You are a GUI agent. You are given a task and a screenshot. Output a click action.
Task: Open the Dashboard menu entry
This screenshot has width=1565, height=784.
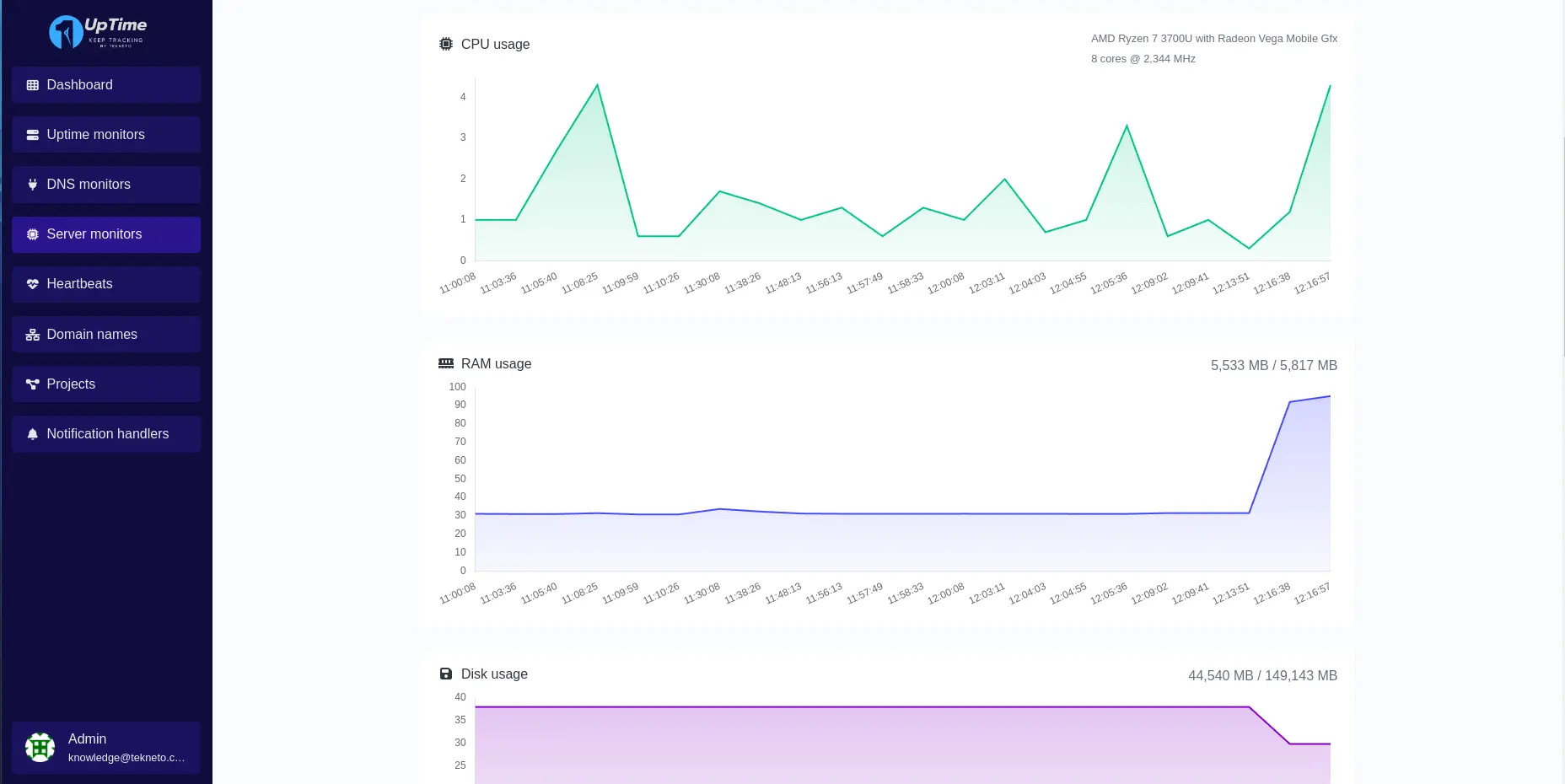point(79,84)
